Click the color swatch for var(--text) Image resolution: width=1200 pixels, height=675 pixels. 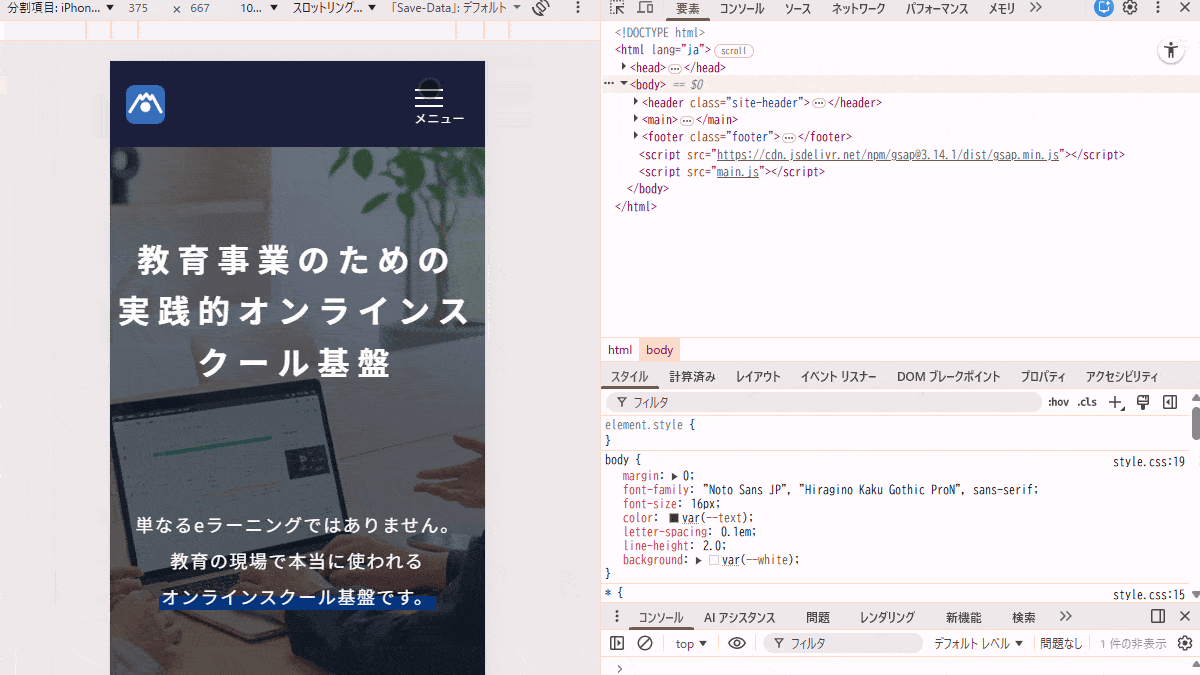pos(674,518)
